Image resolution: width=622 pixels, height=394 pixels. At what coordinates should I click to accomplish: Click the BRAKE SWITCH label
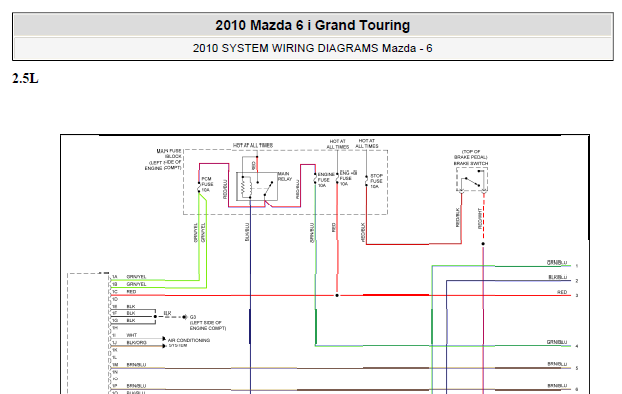pos(471,163)
